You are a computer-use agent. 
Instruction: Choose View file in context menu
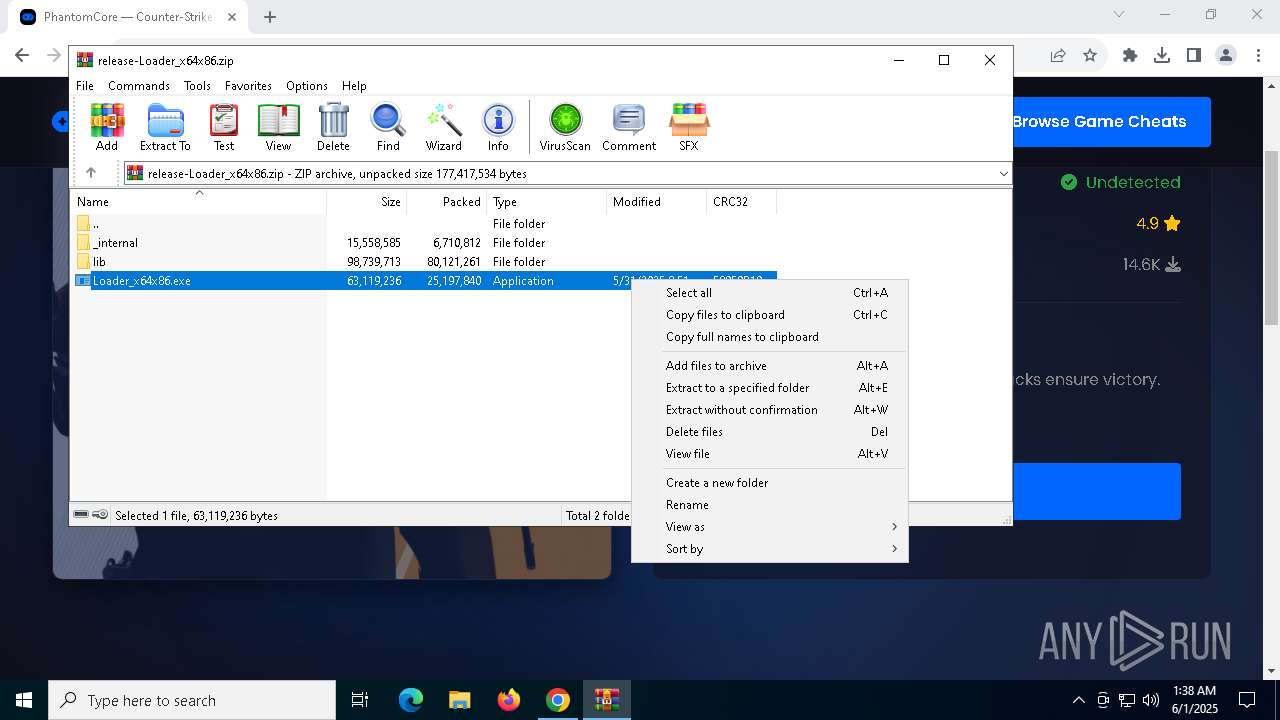click(770, 454)
